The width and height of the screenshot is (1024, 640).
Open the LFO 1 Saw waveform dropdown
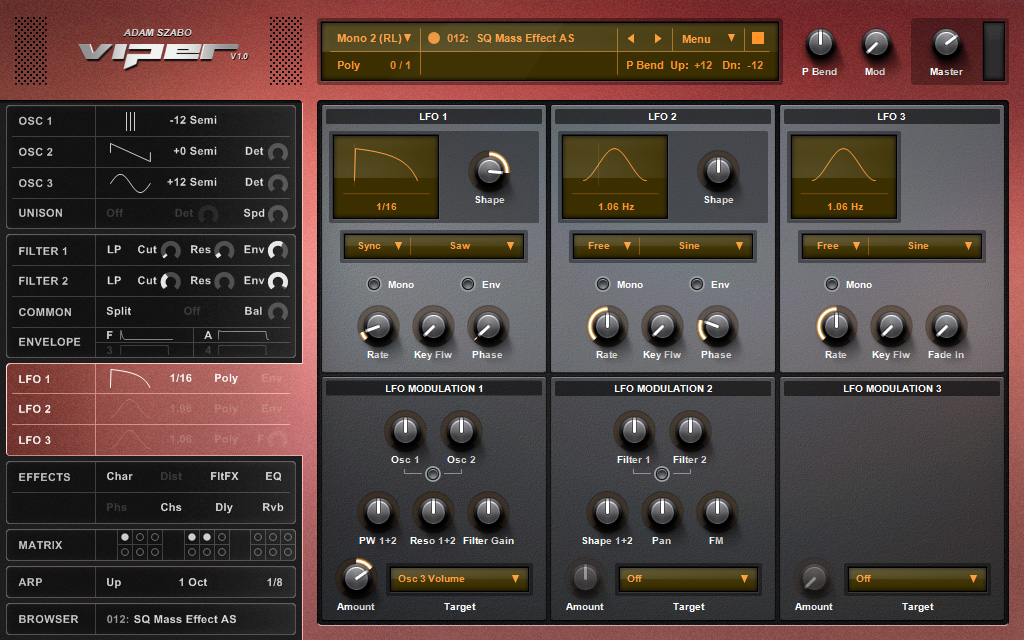(x=468, y=246)
